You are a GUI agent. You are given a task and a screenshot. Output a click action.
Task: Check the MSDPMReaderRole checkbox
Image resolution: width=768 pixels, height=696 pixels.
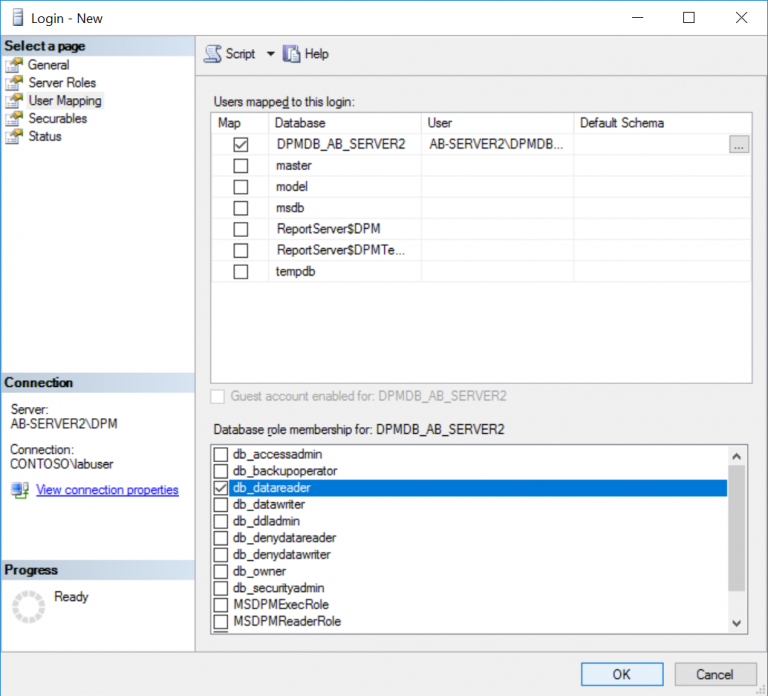pyautogui.click(x=221, y=621)
